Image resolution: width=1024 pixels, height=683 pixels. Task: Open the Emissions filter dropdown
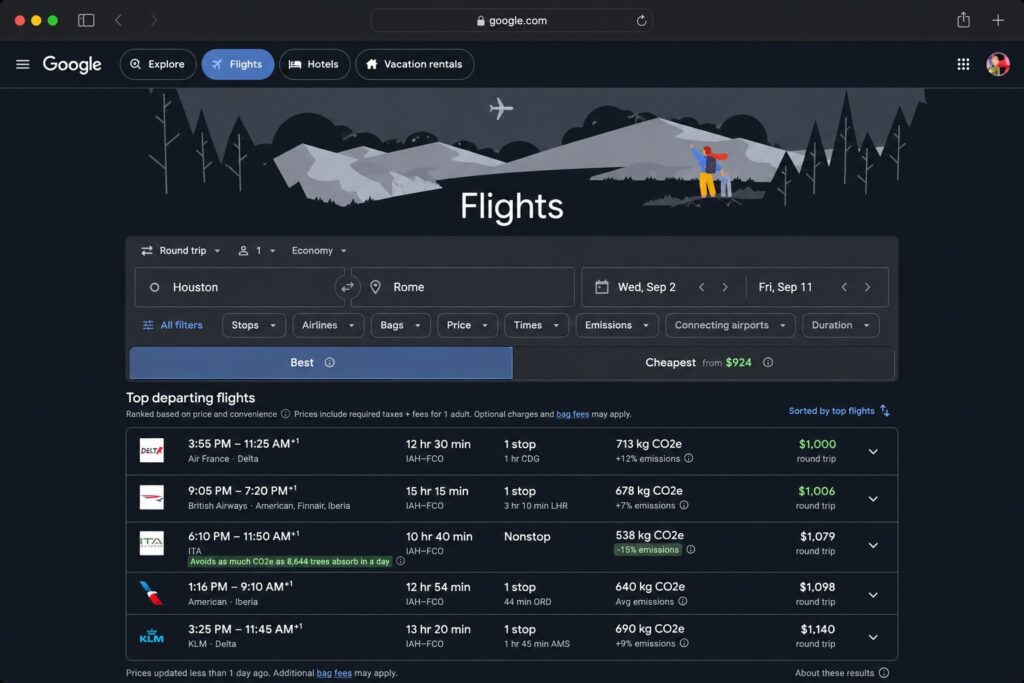click(616, 325)
